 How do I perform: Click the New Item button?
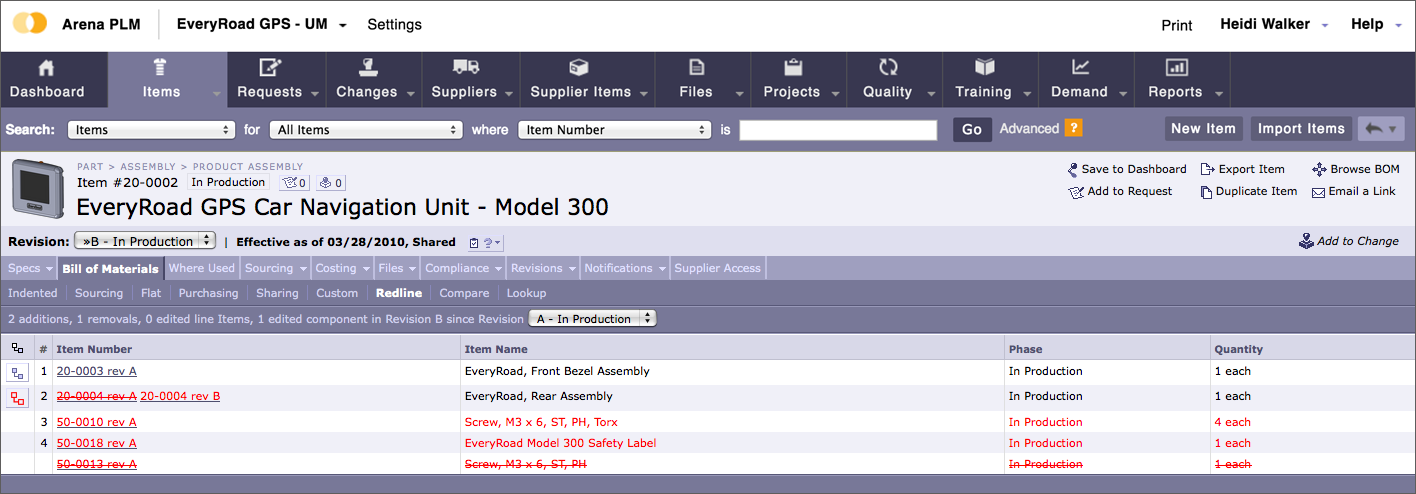1203,128
